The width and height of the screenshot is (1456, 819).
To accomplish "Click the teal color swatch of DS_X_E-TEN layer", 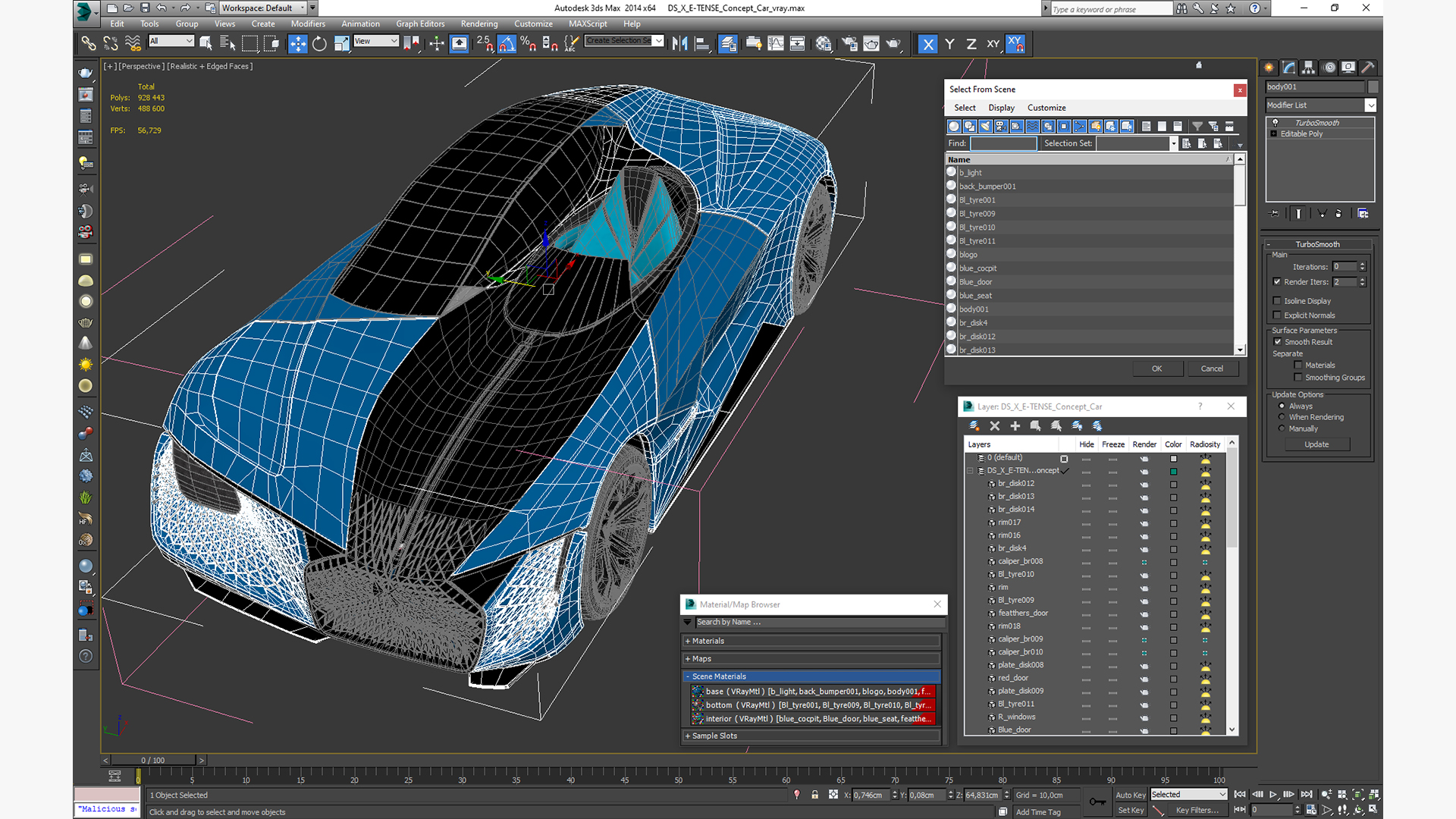I will pos(1173,471).
